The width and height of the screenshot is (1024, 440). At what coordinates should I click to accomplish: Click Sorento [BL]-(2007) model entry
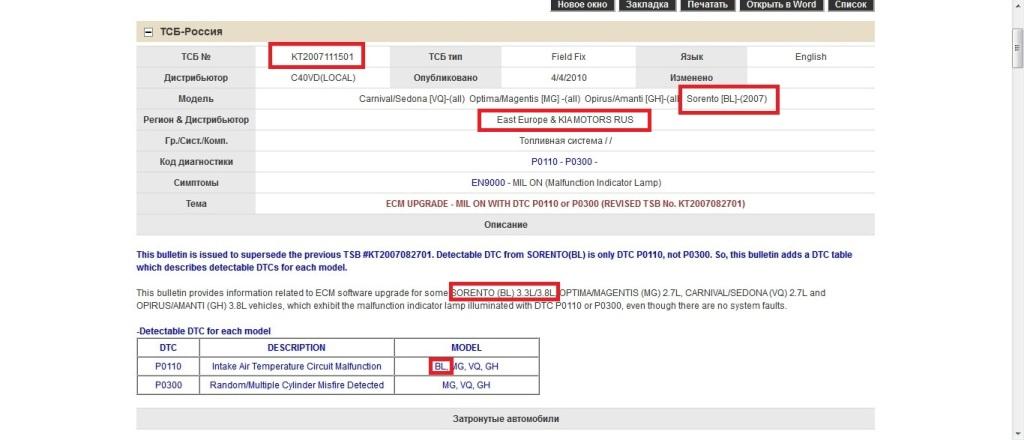(x=729, y=99)
